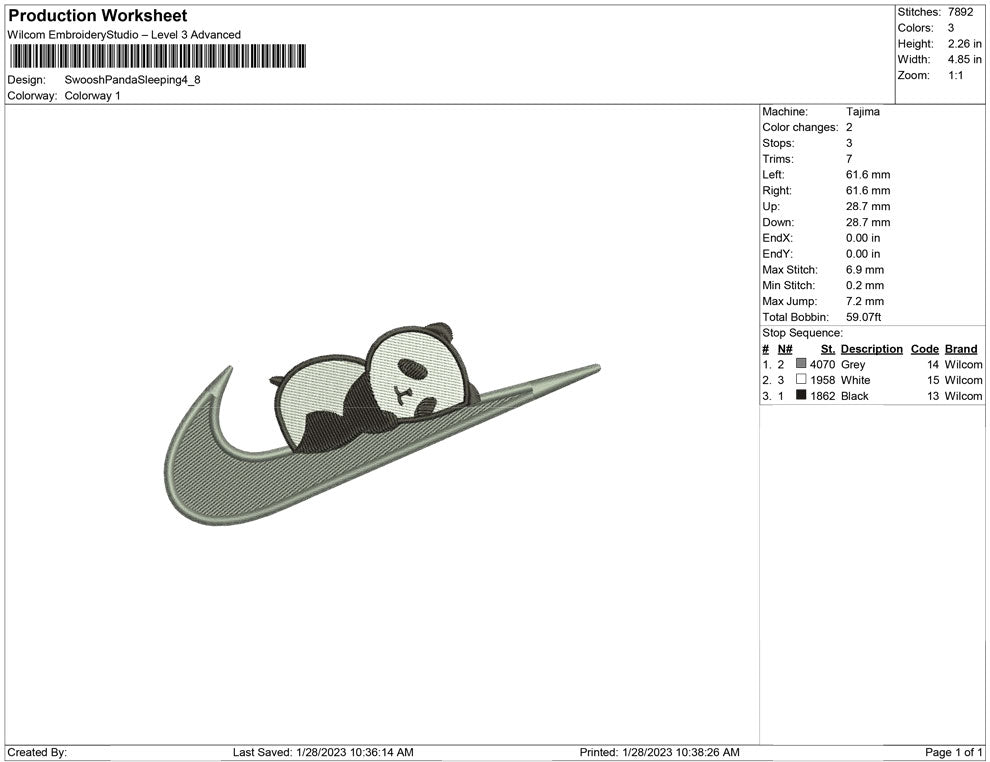This screenshot has height=762, width=990.
Task: Click stitch count '1862' in Black row
Action: pos(823,396)
